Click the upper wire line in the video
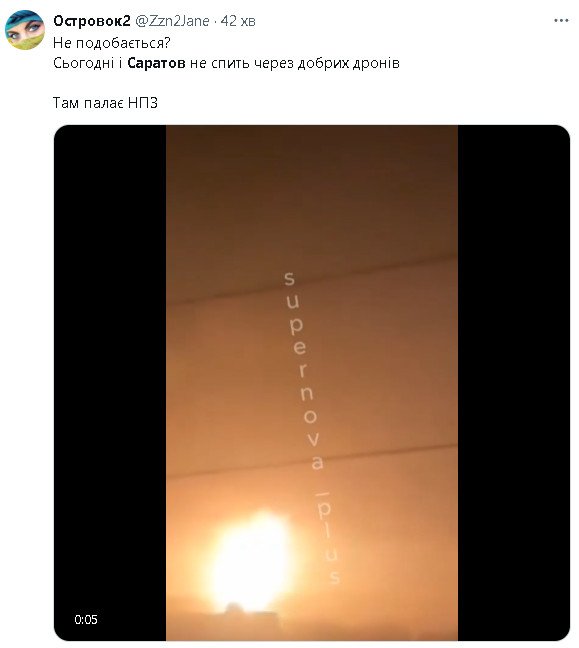 click(x=312, y=281)
